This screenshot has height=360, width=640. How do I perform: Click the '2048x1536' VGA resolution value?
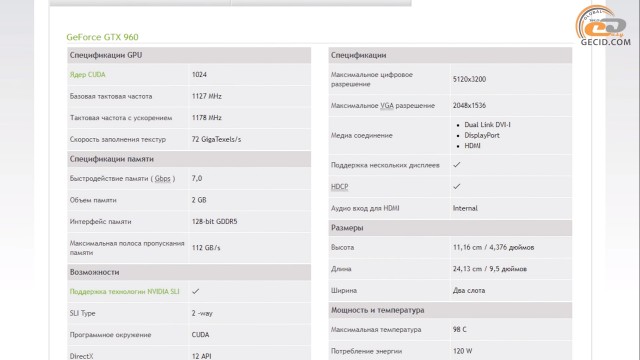tap(469, 105)
